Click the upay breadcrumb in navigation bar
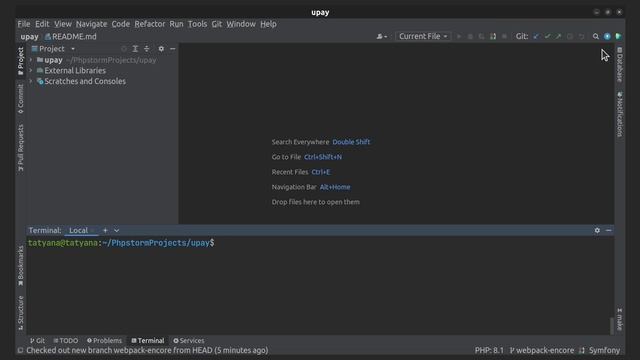640x360 pixels. click(29, 36)
